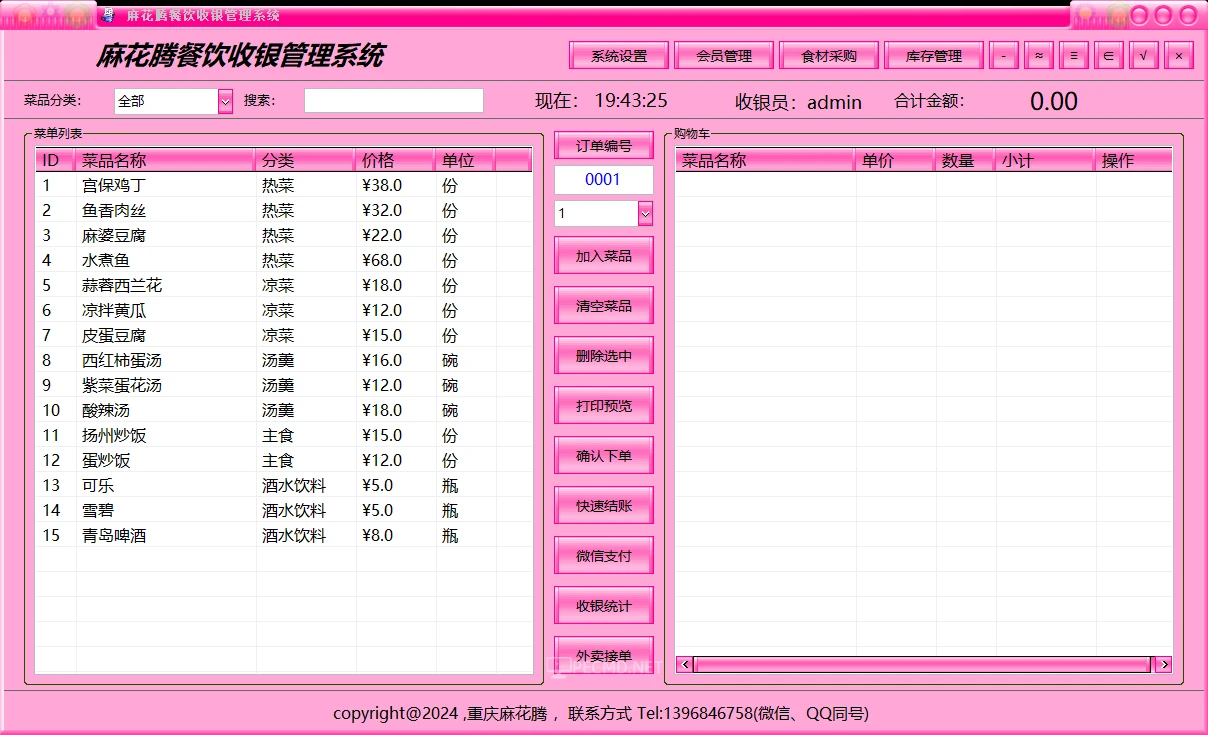The height and width of the screenshot is (735, 1208).
Task: Open 会员管理 member management
Action: tap(724, 55)
